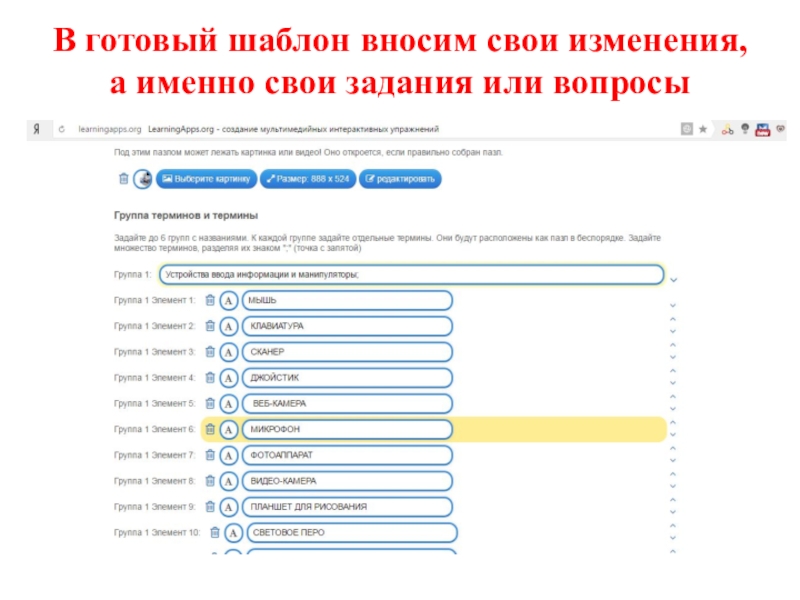
Task: Open text type icon for ПЛАНШЕТ ДЛЯ РИСОВАНИЯ
Action: 229,507
